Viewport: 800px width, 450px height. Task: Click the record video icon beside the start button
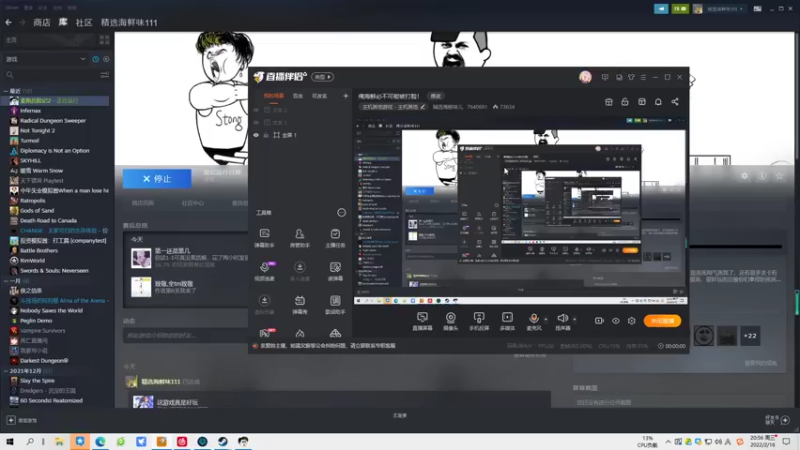(599, 321)
